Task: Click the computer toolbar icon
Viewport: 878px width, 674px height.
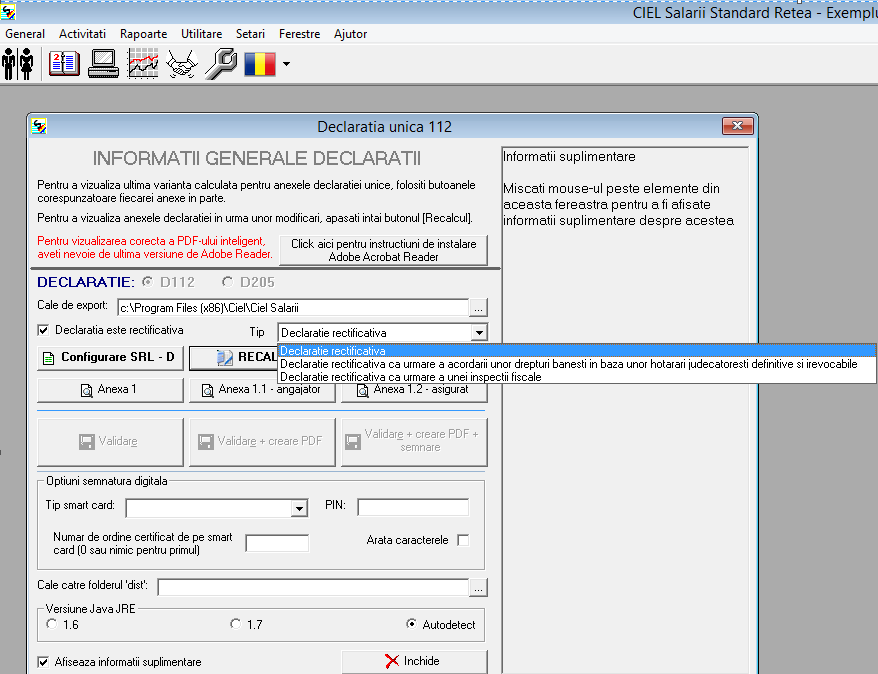Action: pos(104,63)
